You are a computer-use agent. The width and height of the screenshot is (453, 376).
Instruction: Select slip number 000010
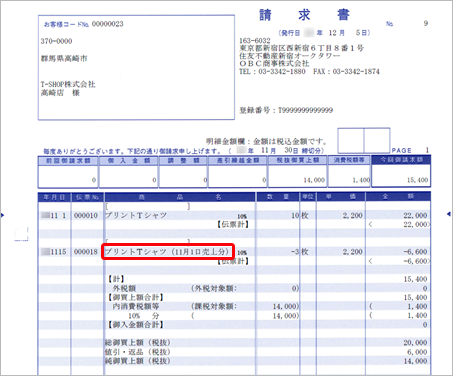(x=86, y=216)
